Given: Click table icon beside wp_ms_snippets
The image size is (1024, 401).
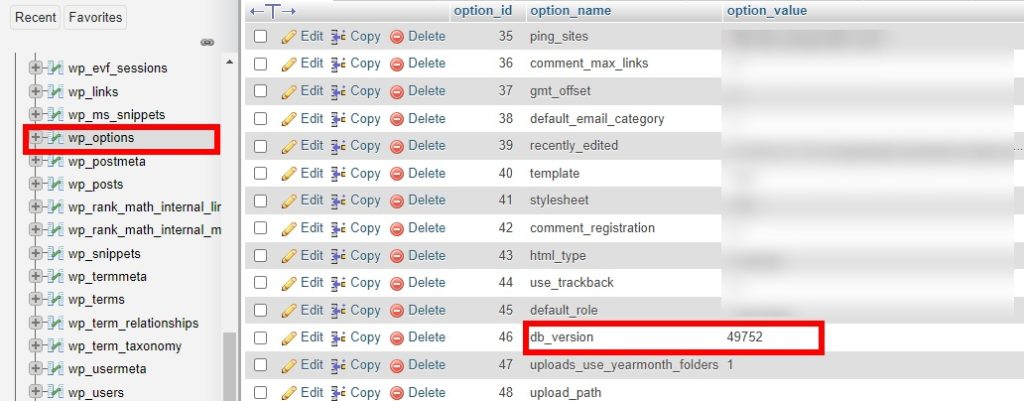Looking at the screenshot, I should click(56, 115).
